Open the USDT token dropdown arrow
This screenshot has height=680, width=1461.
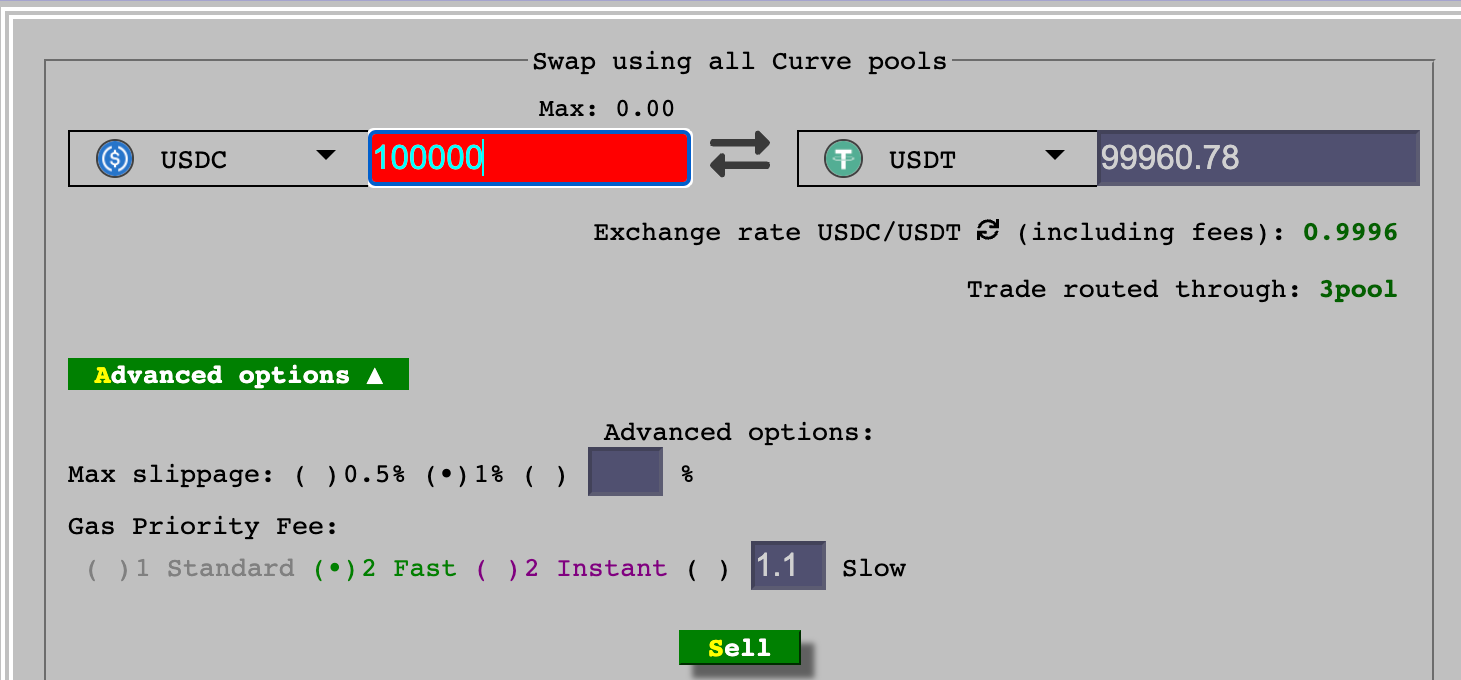click(x=1053, y=156)
